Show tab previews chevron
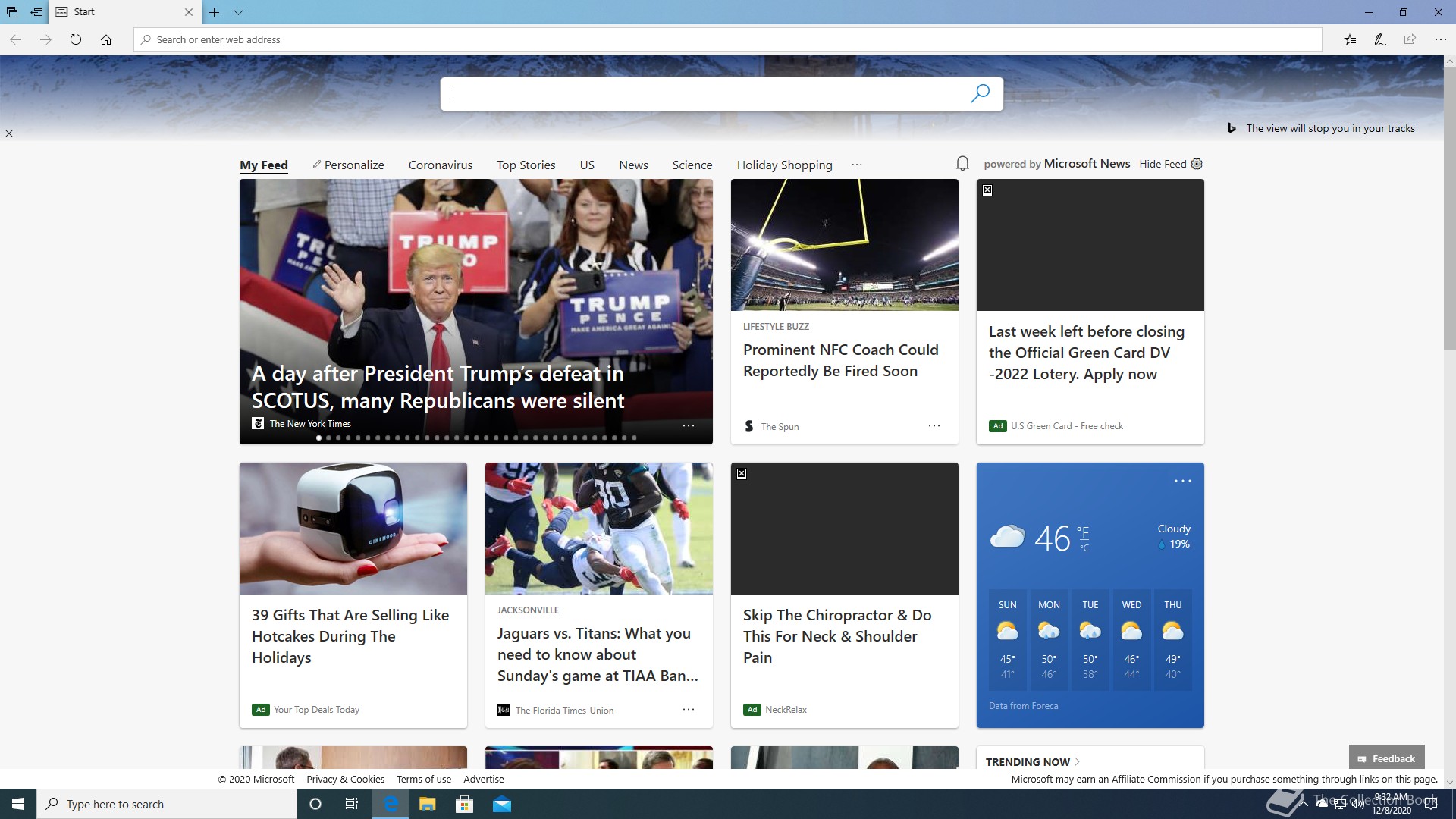Image resolution: width=1456 pixels, height=819 pixels. click(x=238, y=12)
